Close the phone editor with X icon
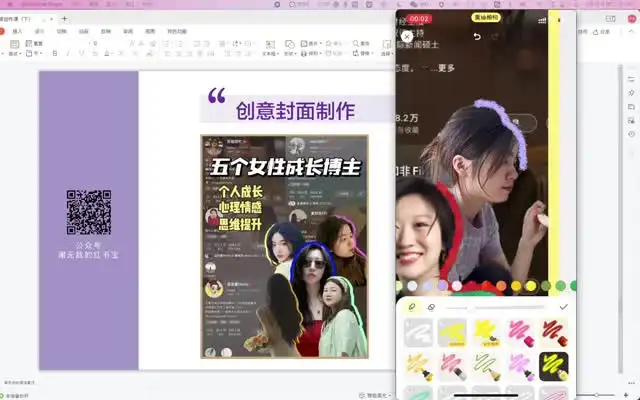Viewport: 640px width, 400px height. [407, 36]
